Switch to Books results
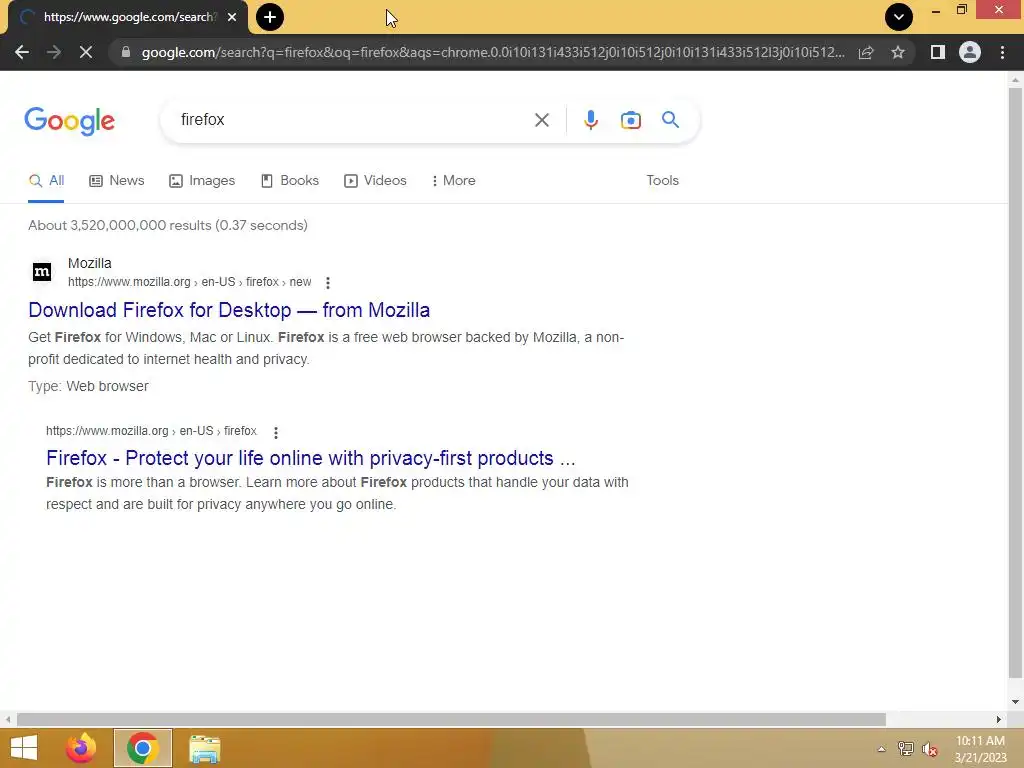The height and width of the screenshot is (768, 1024). (x=289, y=181)
